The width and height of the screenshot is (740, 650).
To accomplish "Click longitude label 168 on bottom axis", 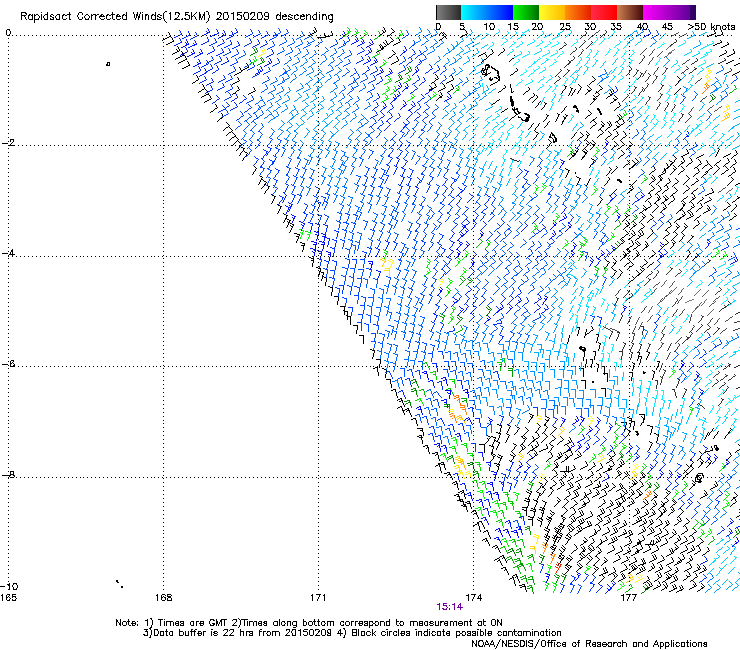I will point(163,598).
